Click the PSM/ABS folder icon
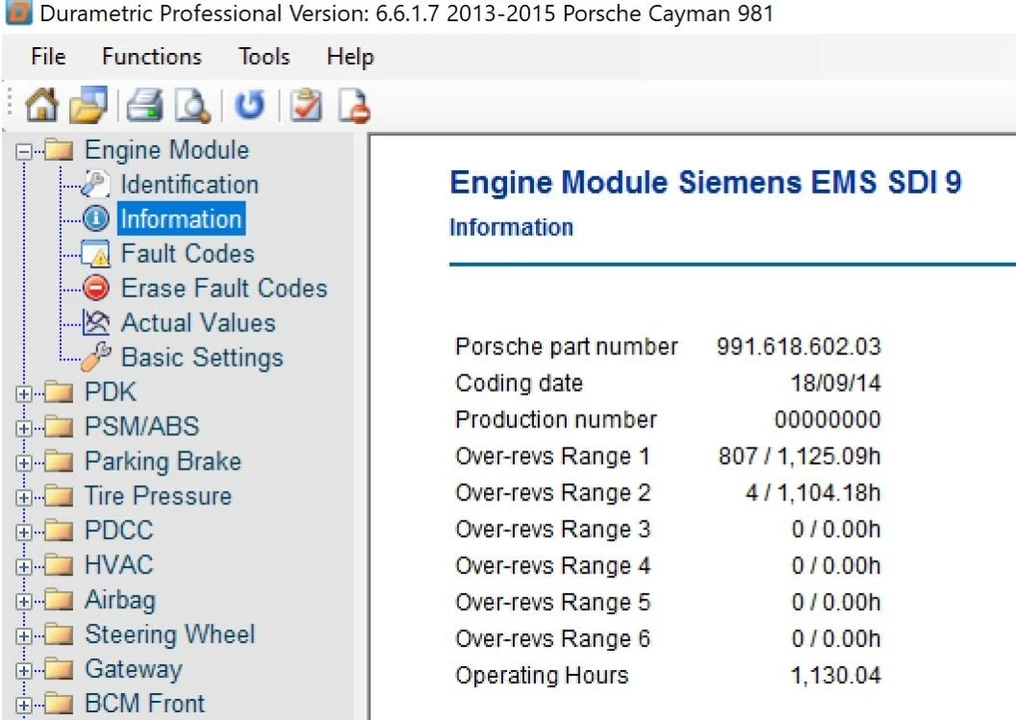This screenshot has height=720, width=1016. [x=59, y=426]
